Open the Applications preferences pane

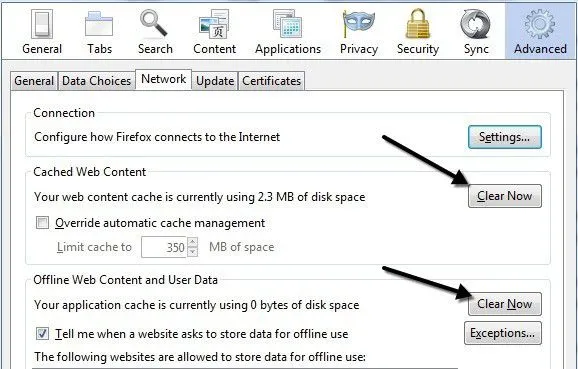point(288,31)
